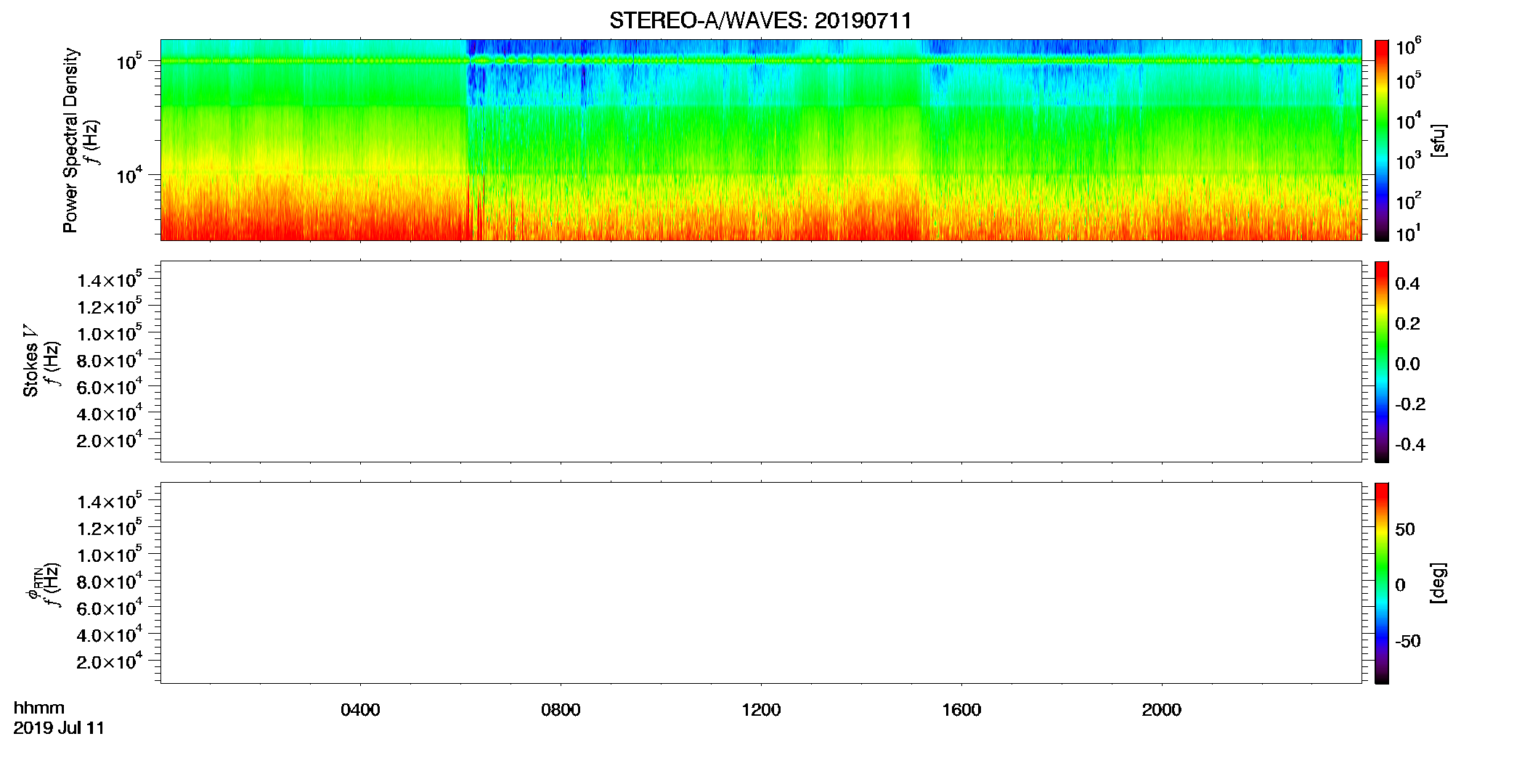Click the Power Spectral Density axis label

point(70,140)
